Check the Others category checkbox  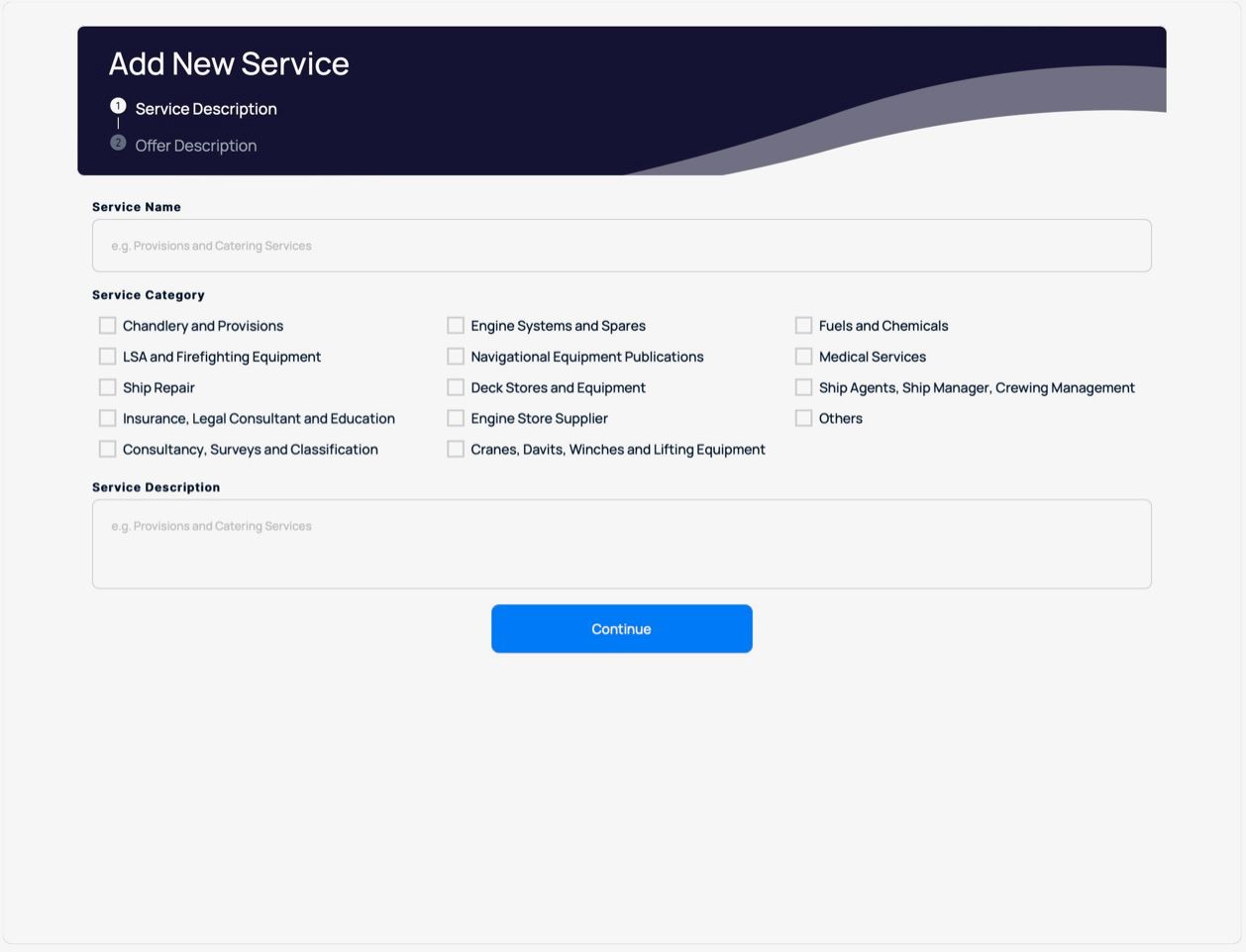(803, 418)
